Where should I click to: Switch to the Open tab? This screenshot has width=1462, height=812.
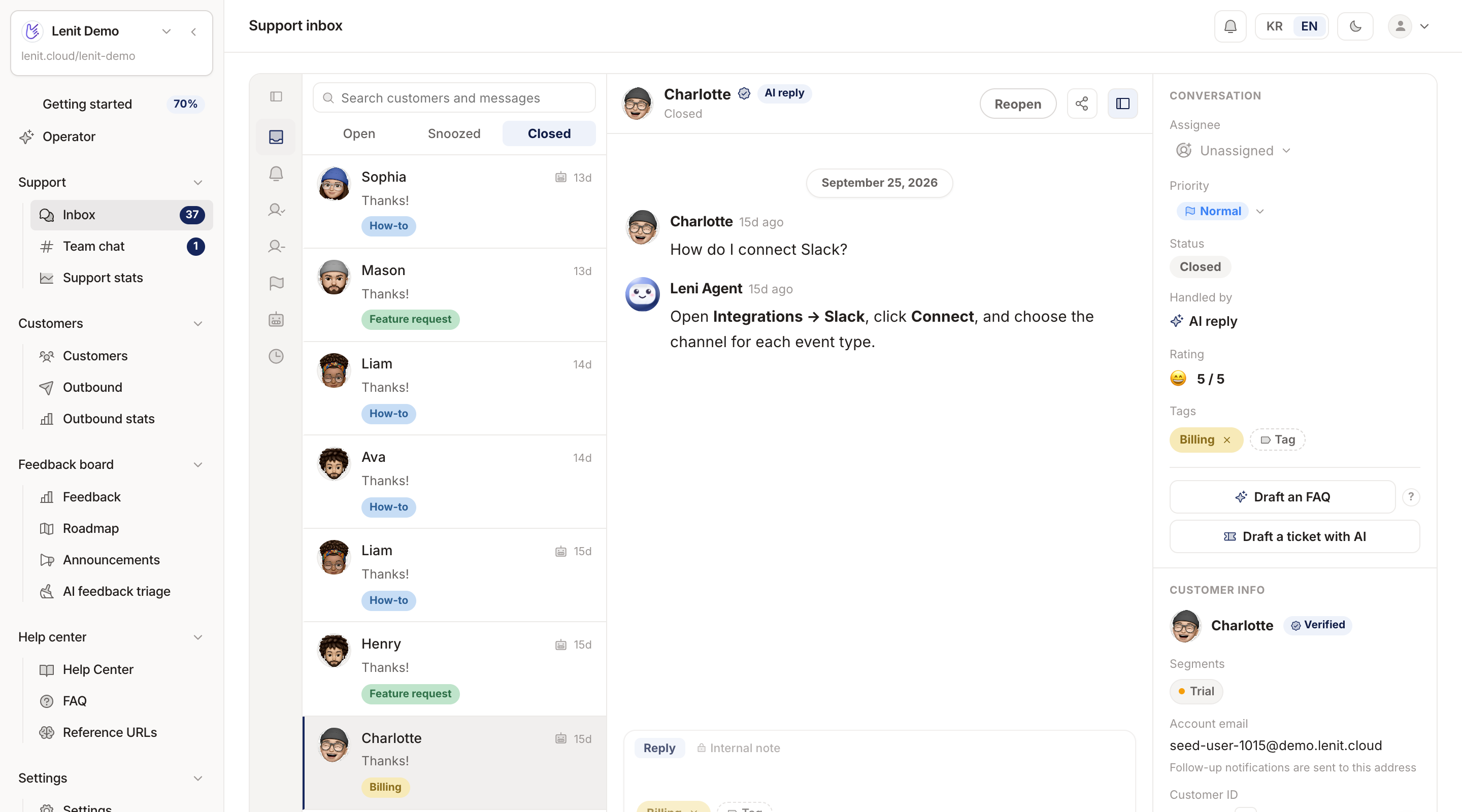(359, 133)
